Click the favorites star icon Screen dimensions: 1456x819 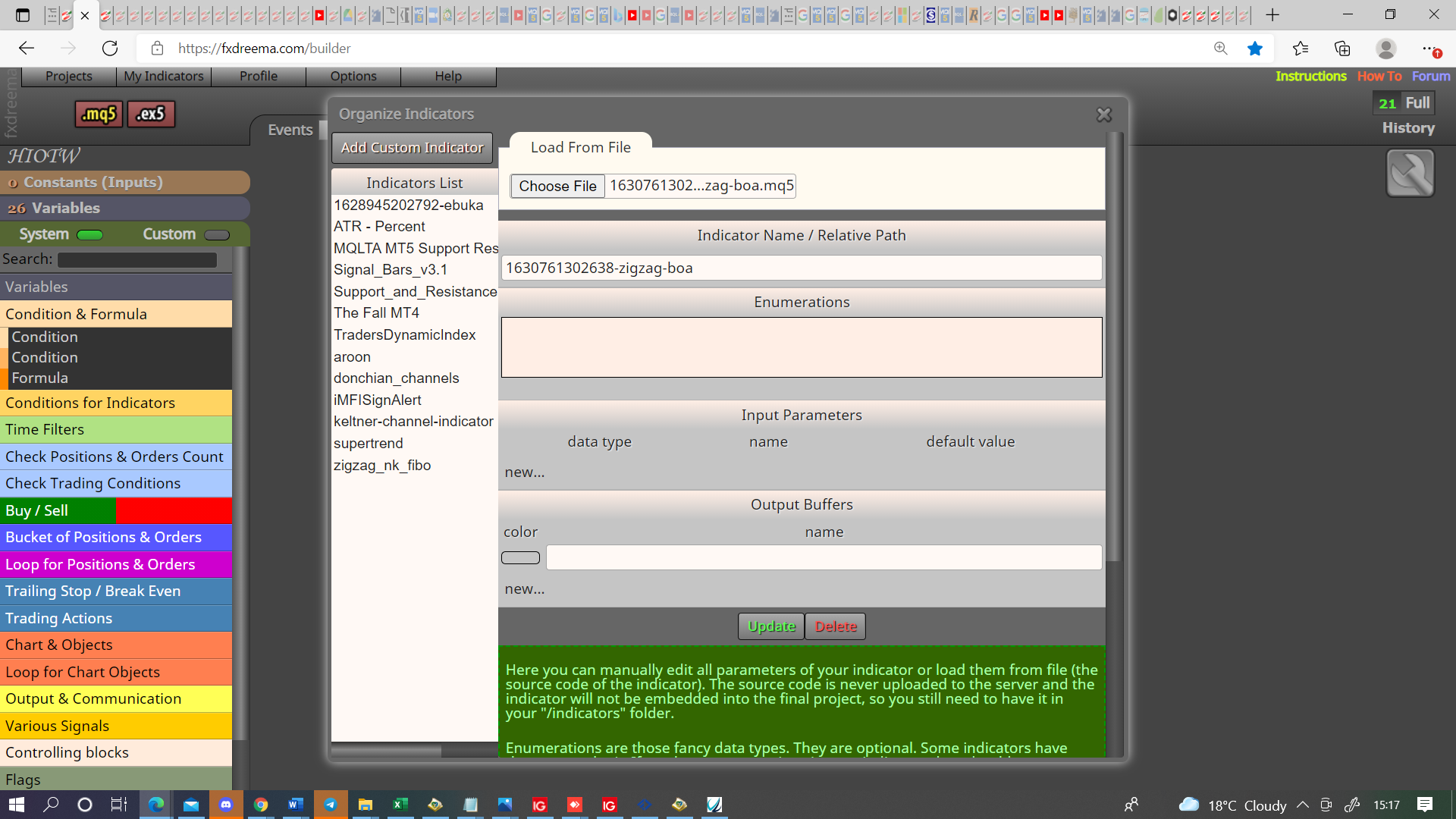tap(1255, 49)
